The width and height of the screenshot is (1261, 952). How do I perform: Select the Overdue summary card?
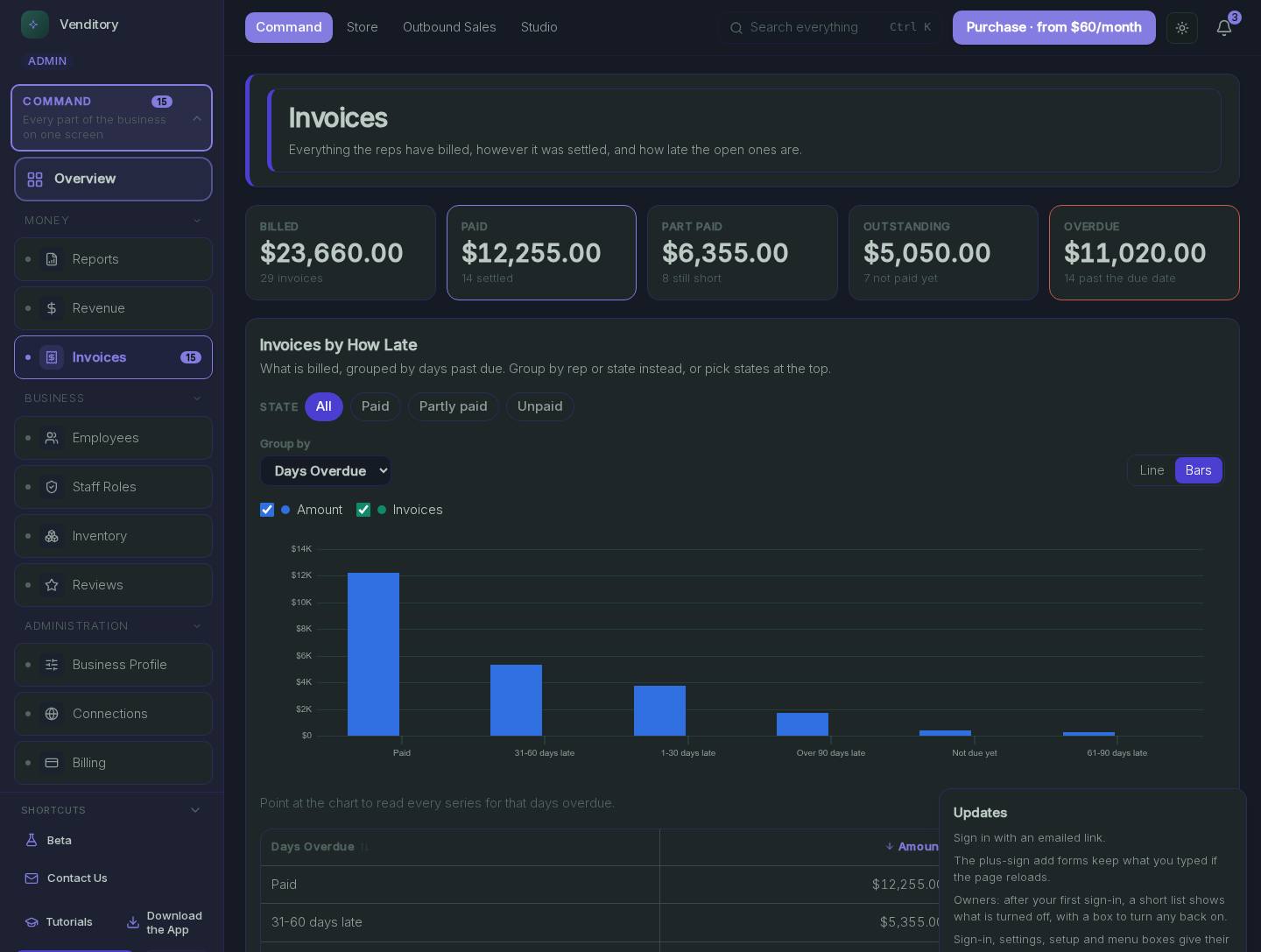[x=1145, y=252]
